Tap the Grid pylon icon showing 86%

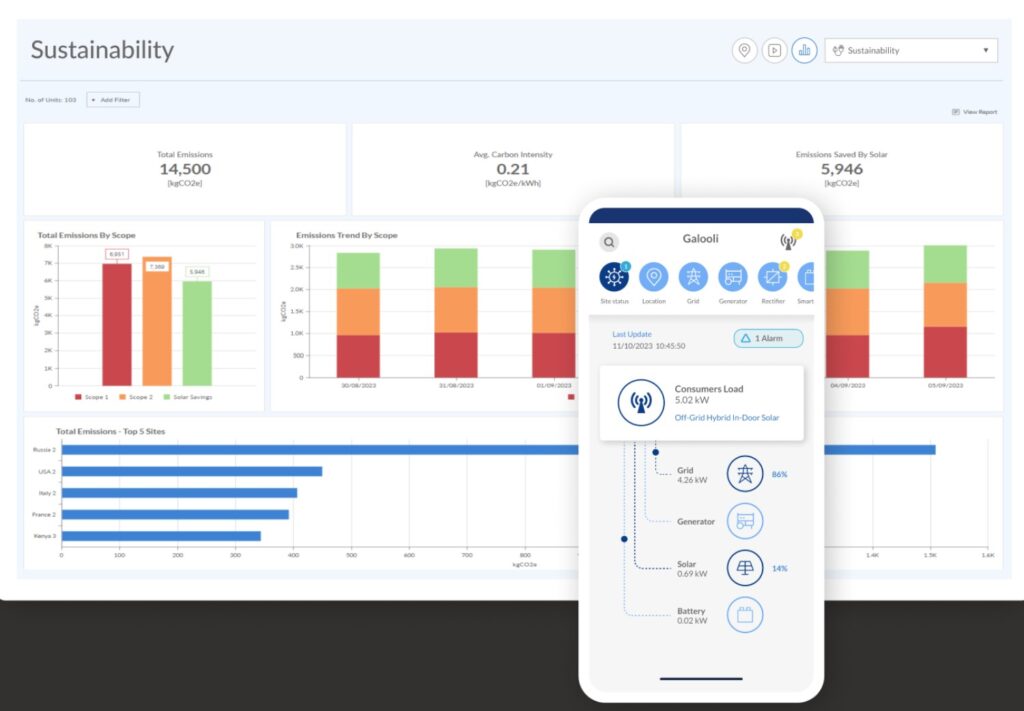(744, 474)
